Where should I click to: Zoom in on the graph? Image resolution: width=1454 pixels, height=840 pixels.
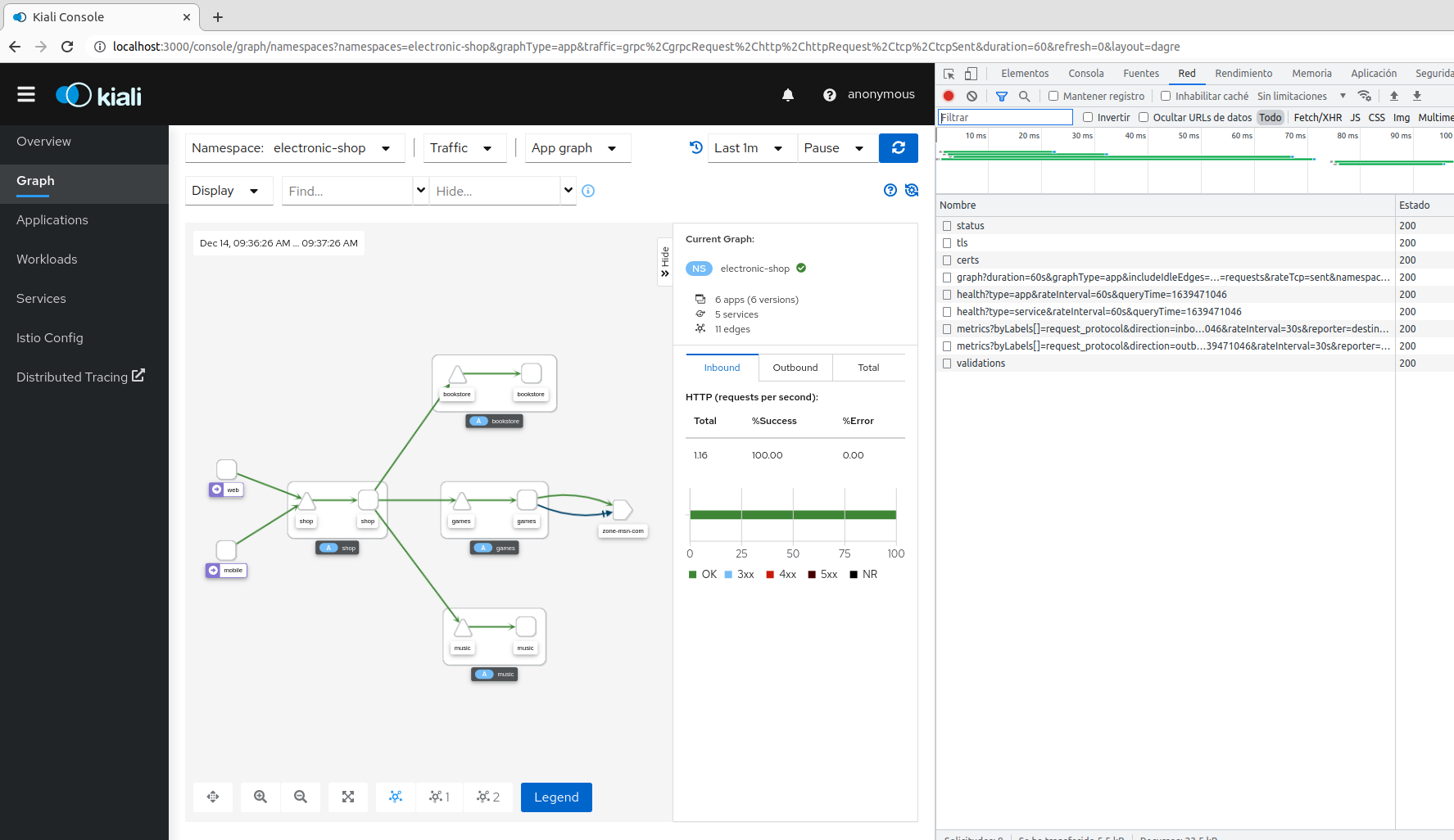point(259,797)
